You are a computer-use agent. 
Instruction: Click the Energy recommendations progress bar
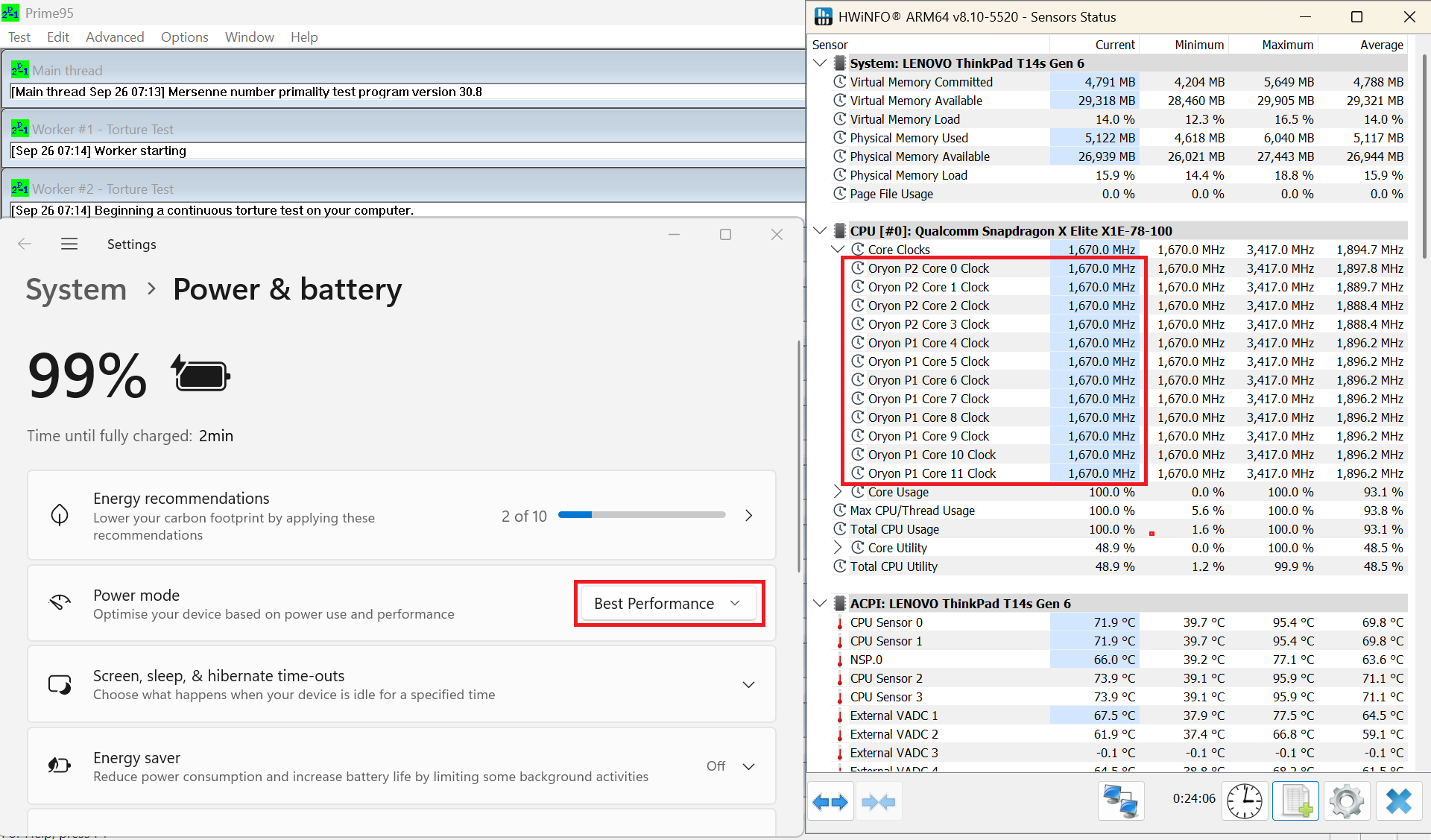pyautogui.click(x=642, y=515)
